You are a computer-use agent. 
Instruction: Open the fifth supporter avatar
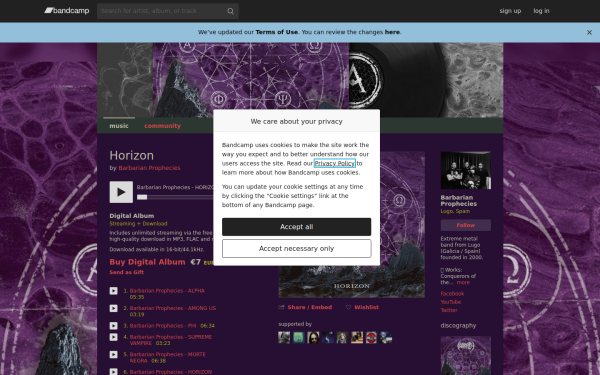[342, 338]
